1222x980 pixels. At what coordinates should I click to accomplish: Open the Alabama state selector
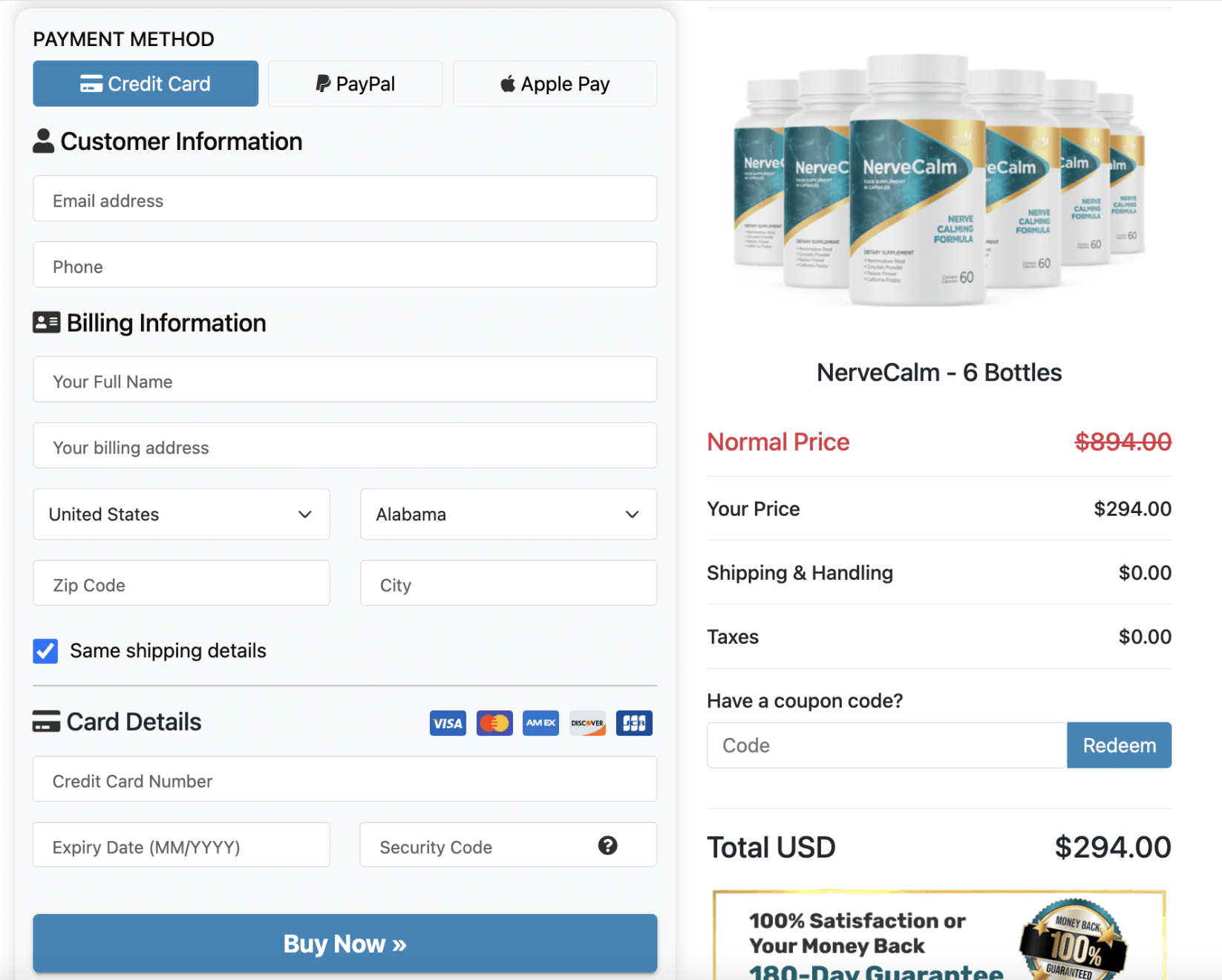[508, 514]
